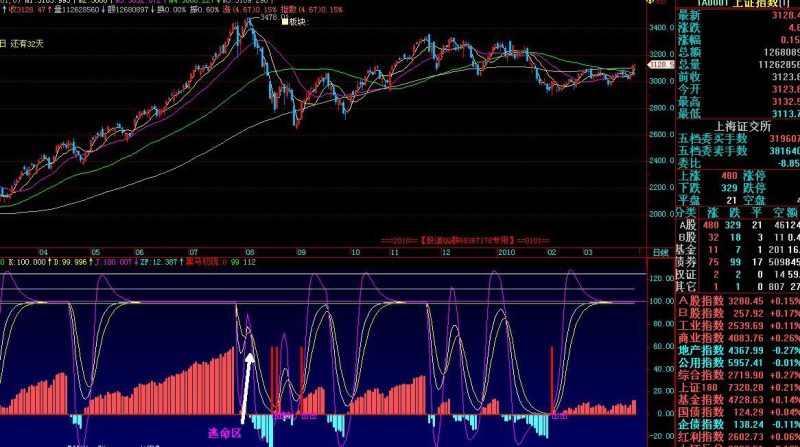
Task: Click the 五档委卖手数 row
Action: pyautogui.click(x=739, y=151)
